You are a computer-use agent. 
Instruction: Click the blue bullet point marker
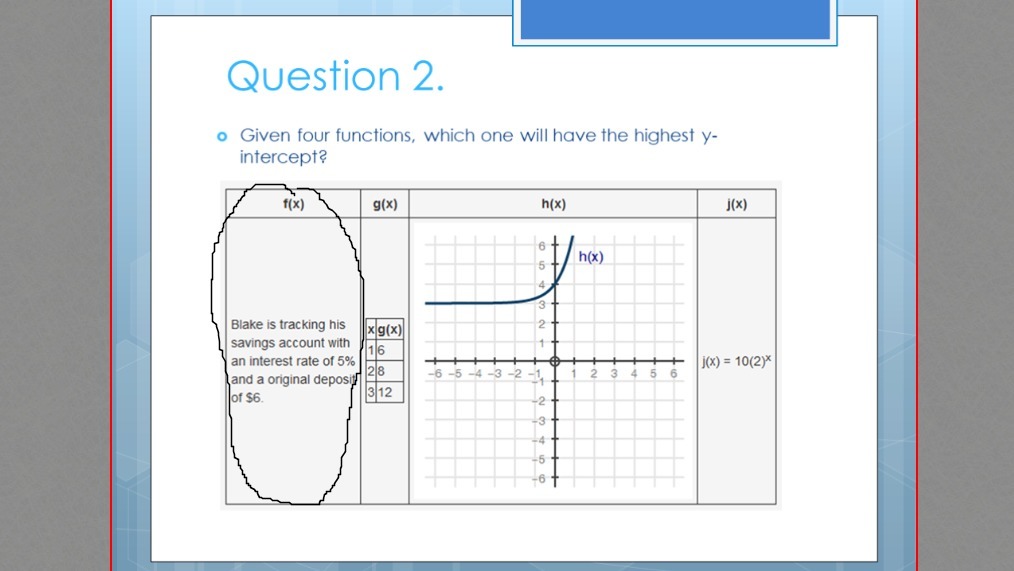[222, 136]
